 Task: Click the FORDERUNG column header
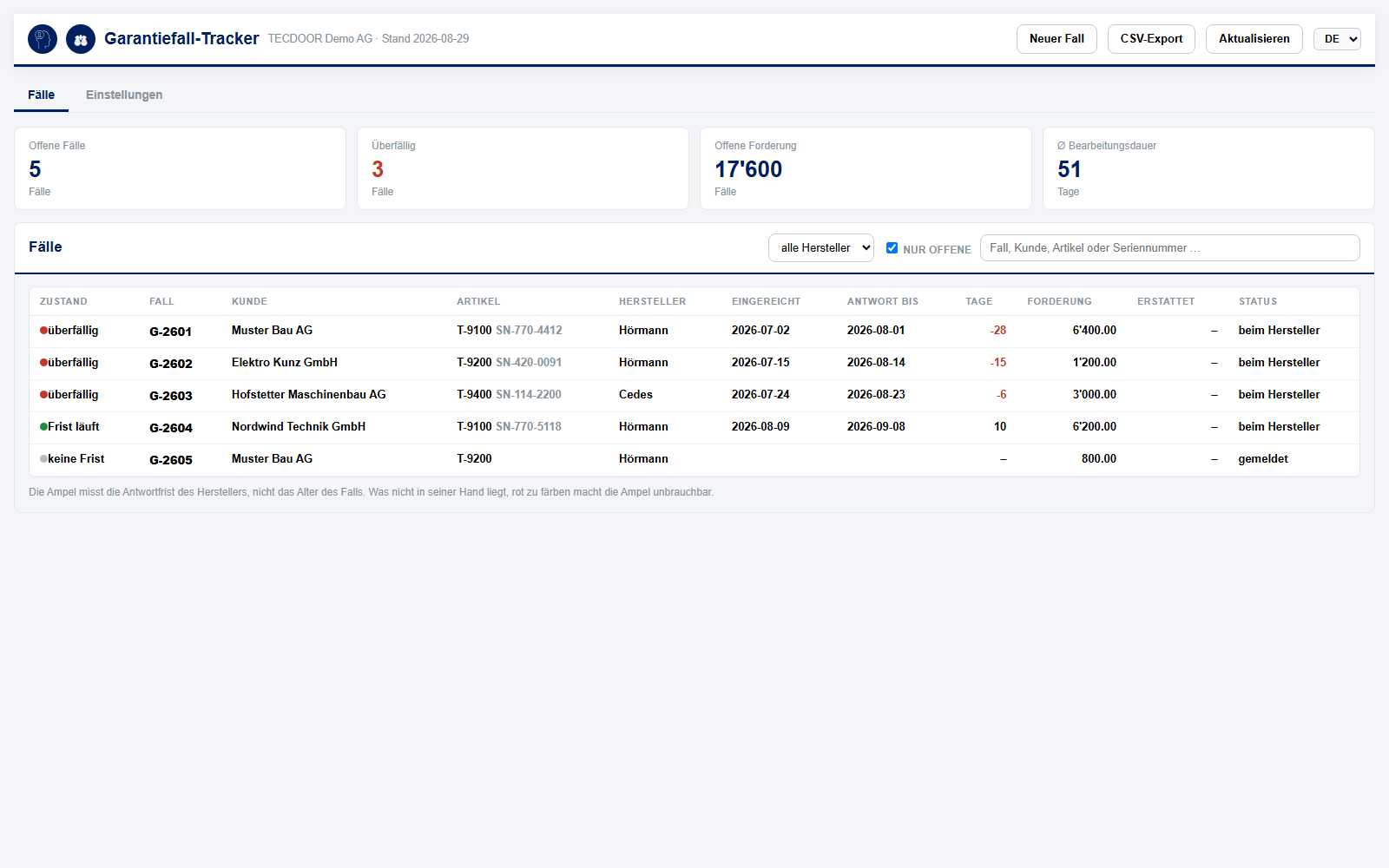tap(1059, 302)
